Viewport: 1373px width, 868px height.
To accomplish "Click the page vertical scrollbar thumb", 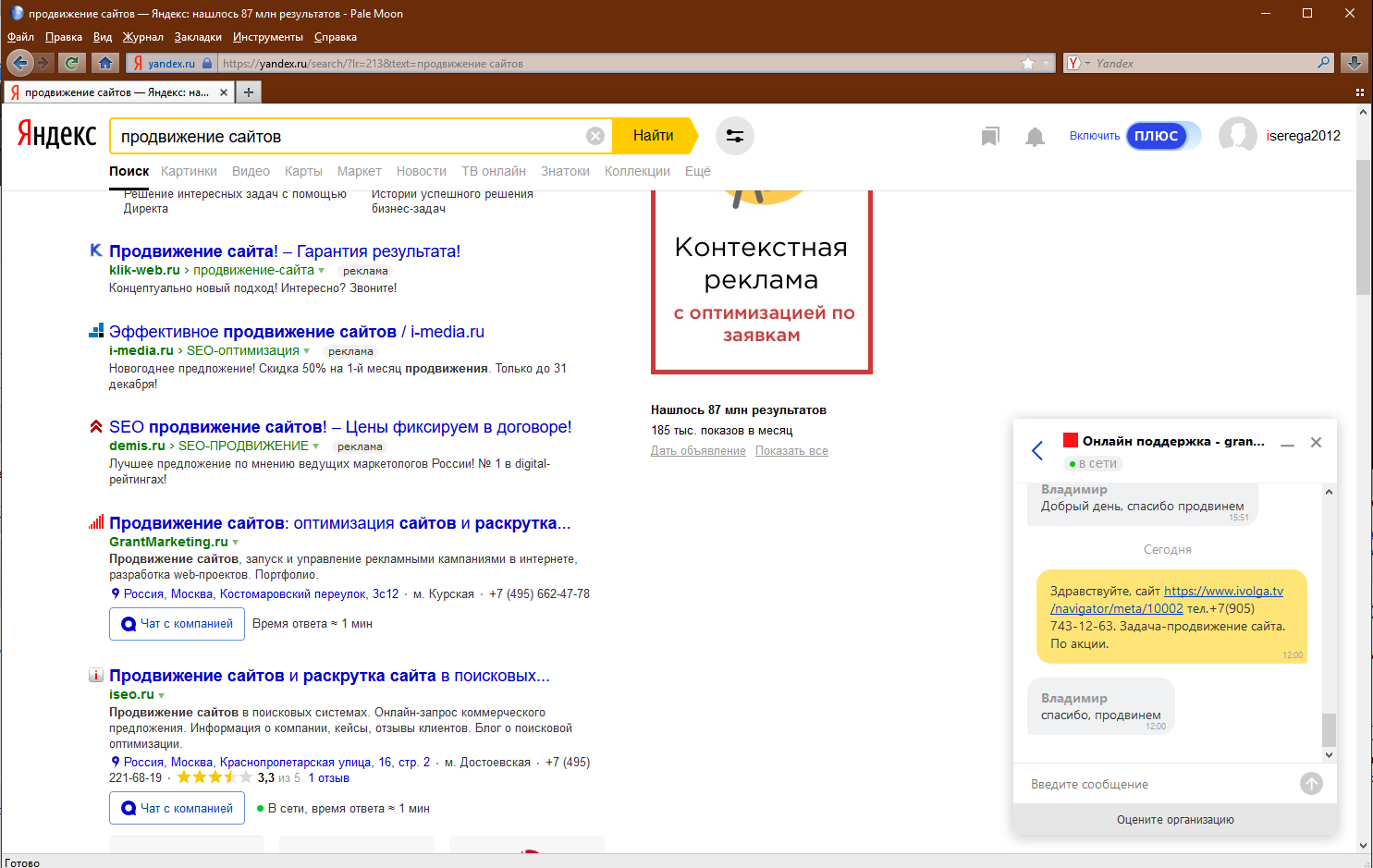I will (x=1363, y=226).
